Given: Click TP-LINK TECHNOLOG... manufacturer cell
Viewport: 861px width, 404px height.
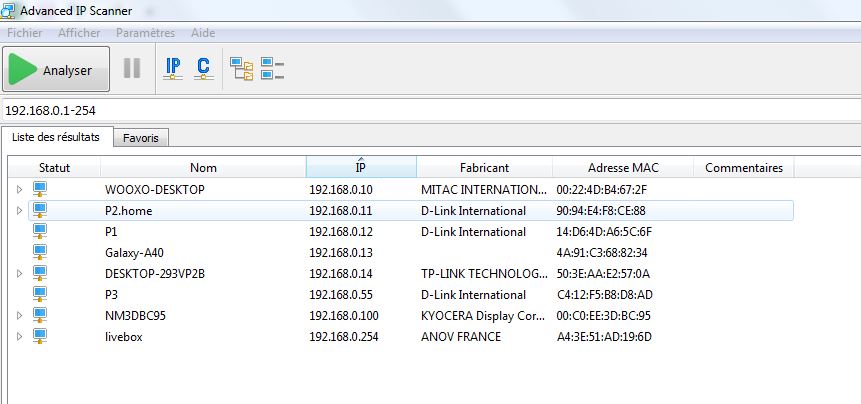Looking at the screenshot, I should click(484, 273).
